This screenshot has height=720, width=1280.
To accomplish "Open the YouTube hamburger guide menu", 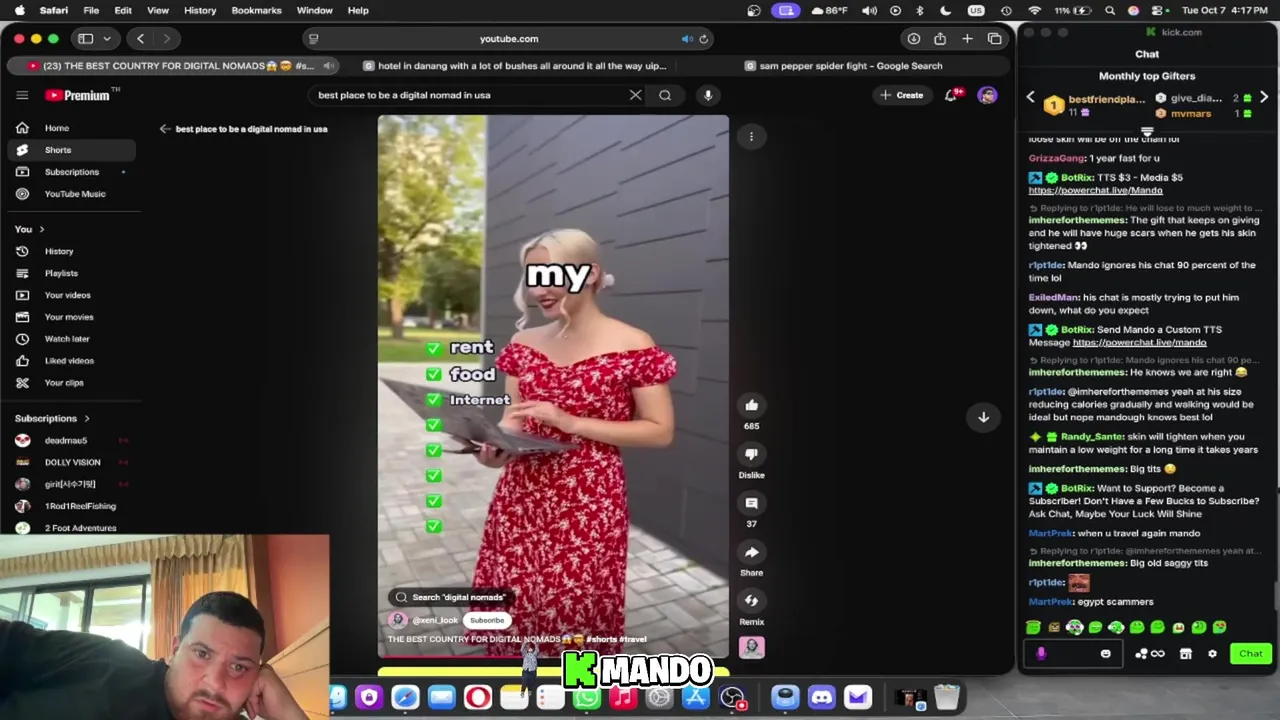I will pyautogui.click(x=22, y=95).
